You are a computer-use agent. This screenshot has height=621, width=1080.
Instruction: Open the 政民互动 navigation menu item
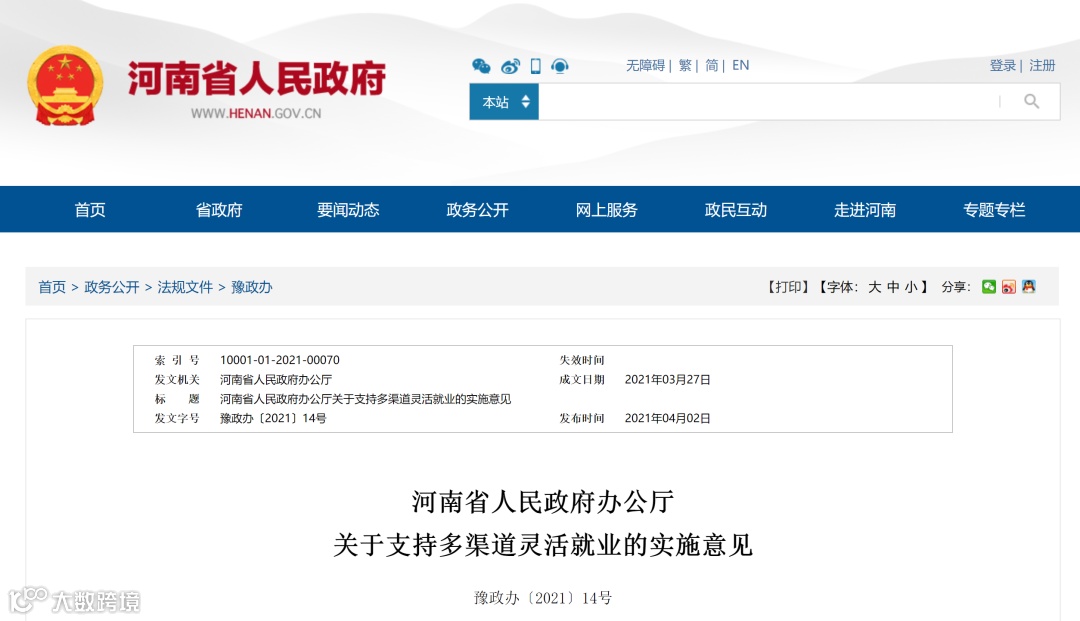(x=736, y=209)
